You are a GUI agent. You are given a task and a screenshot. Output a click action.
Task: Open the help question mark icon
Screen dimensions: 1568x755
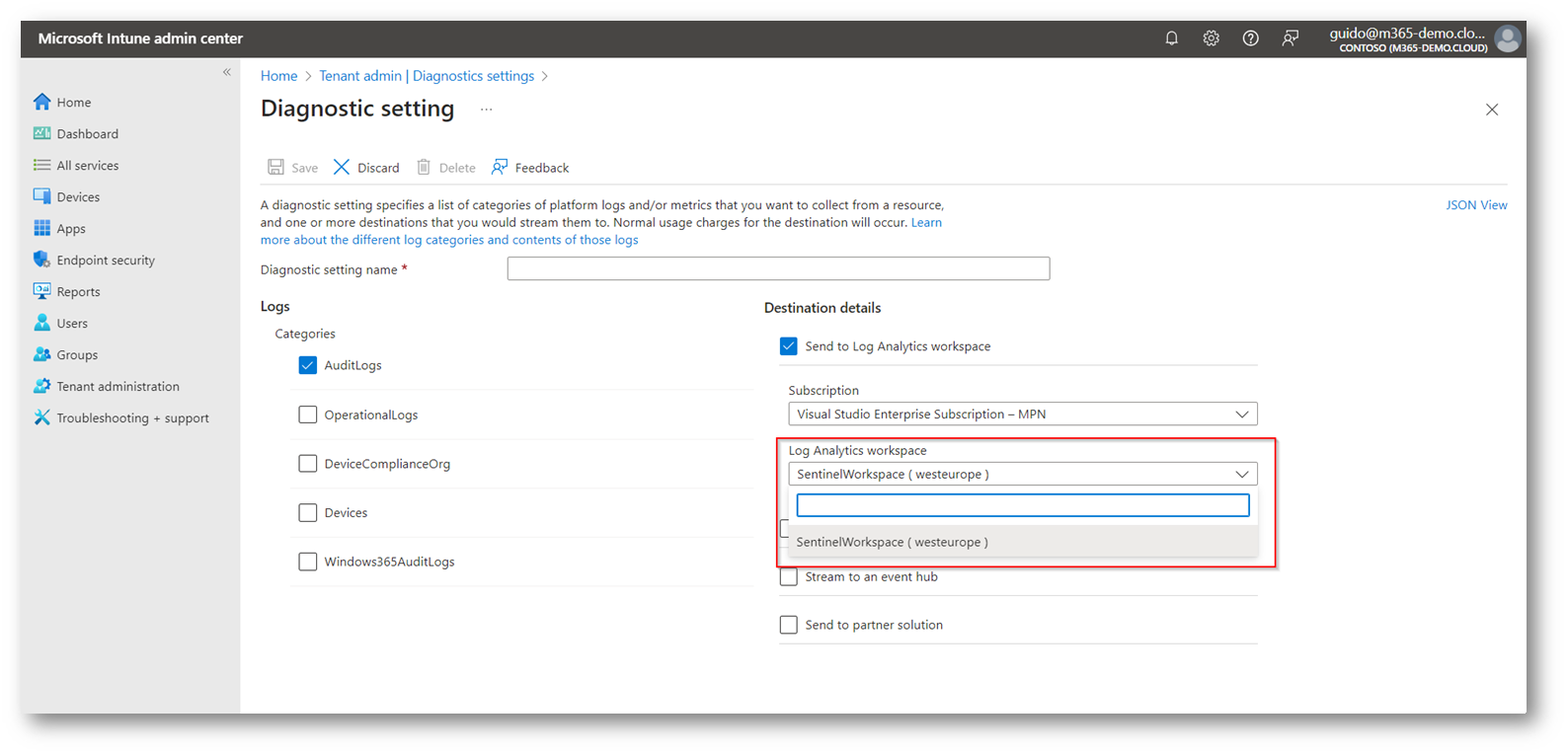click(x=1250, y=38)
